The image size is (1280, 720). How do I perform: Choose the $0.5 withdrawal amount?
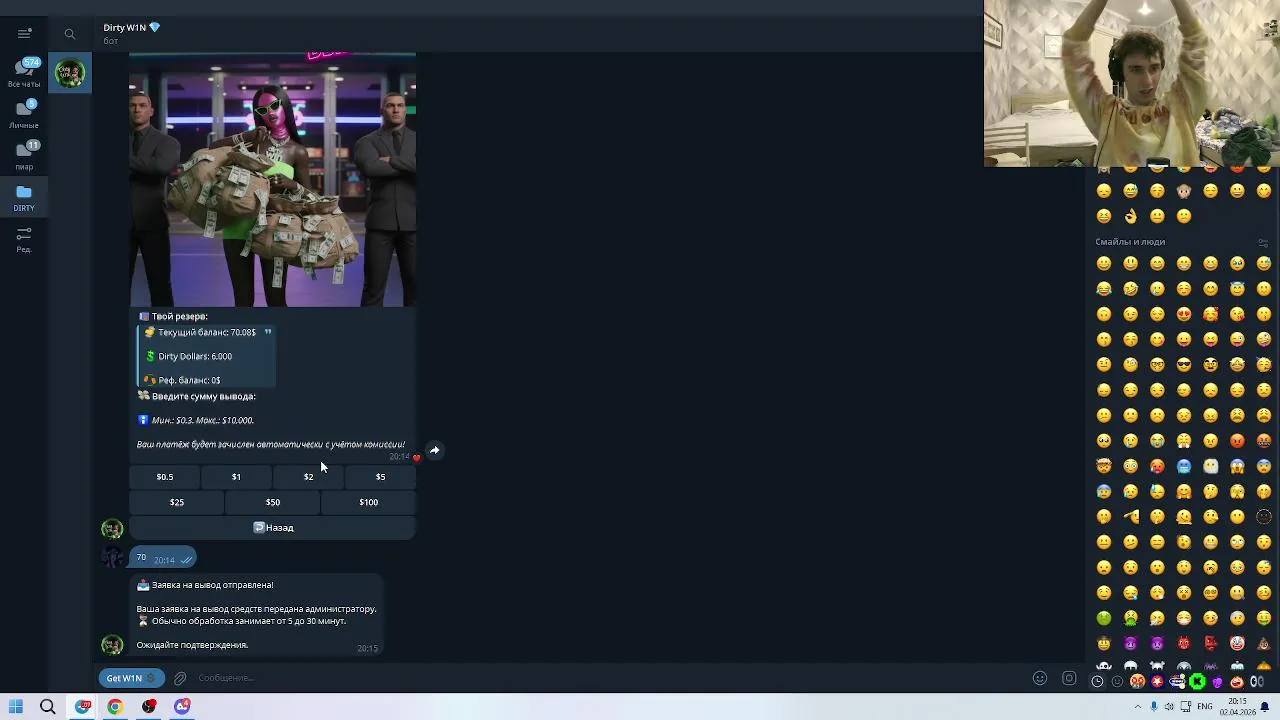[165, 477]
